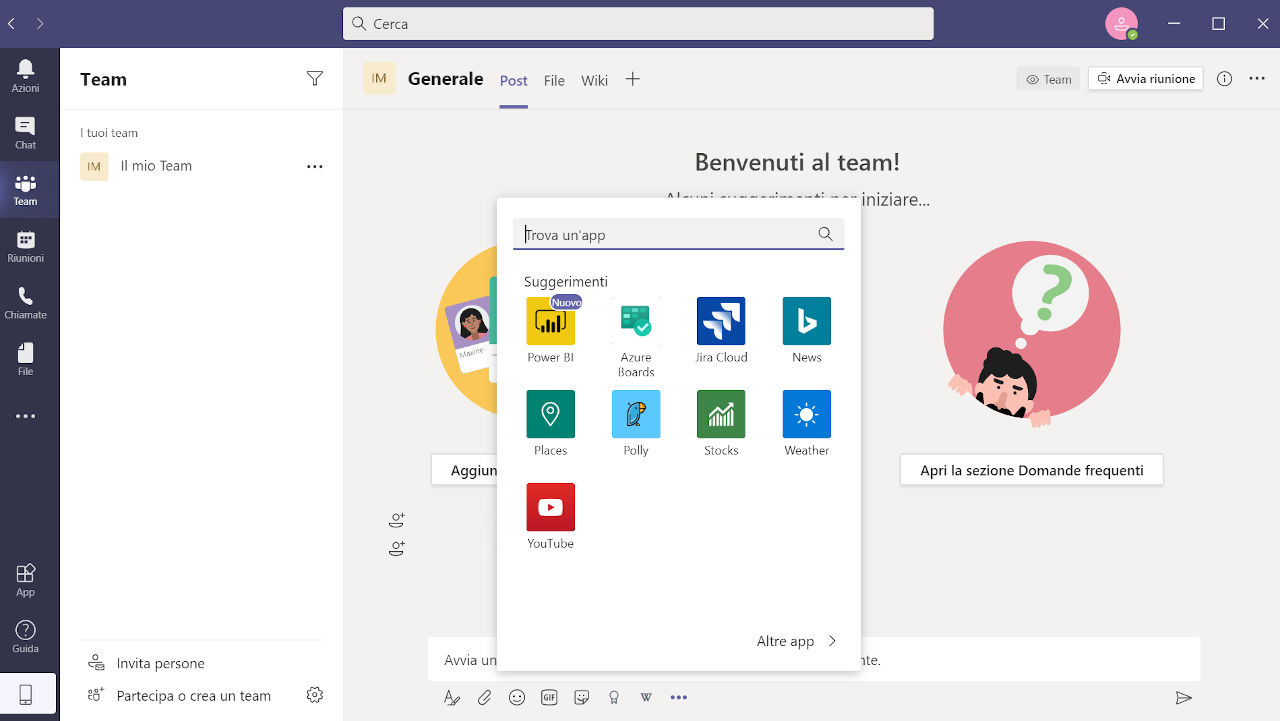Open Riunioni calendar in sidebar
The image size is (1280, 721).
tap(26, 245)
